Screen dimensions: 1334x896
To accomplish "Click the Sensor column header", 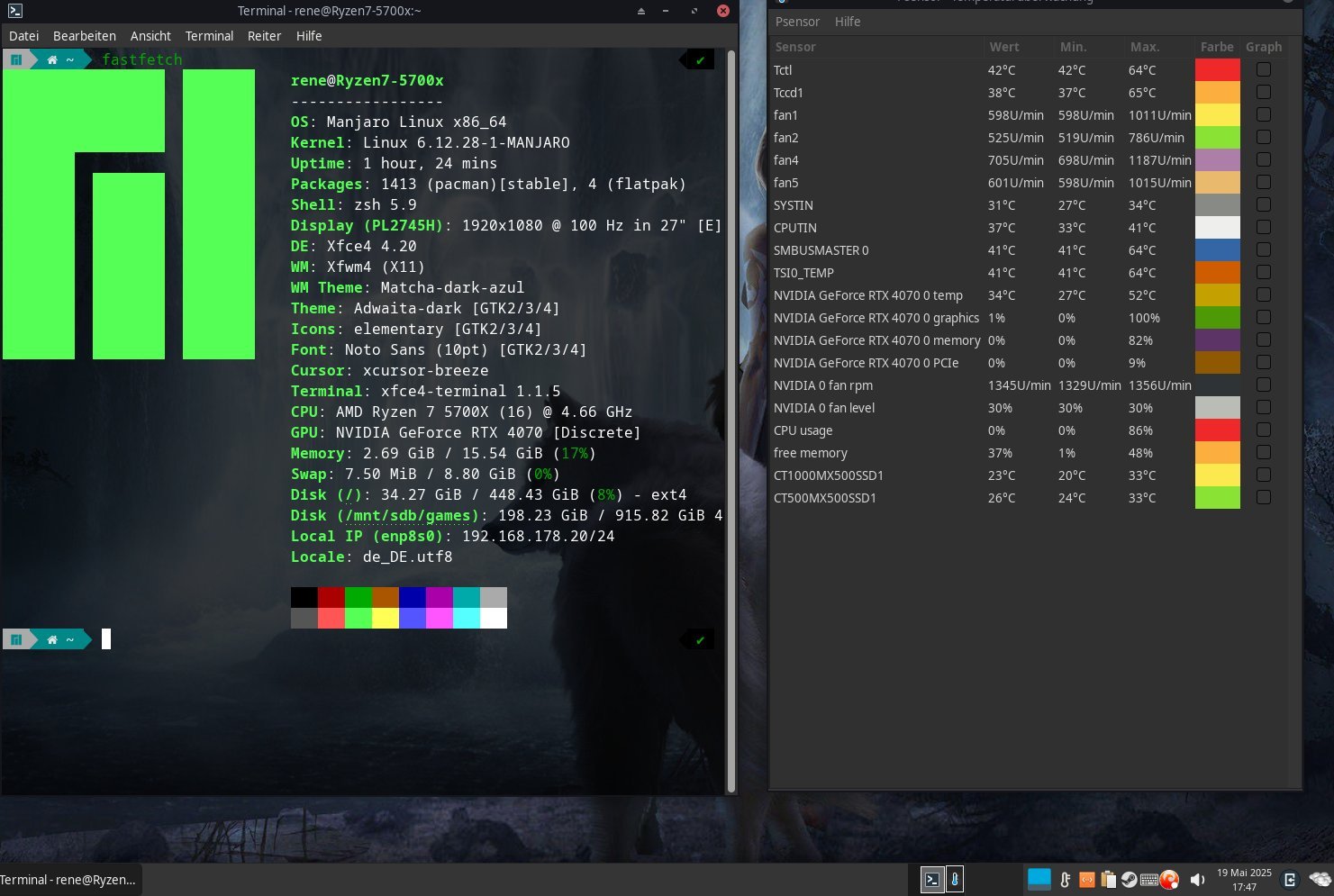I will pos(876,47).
